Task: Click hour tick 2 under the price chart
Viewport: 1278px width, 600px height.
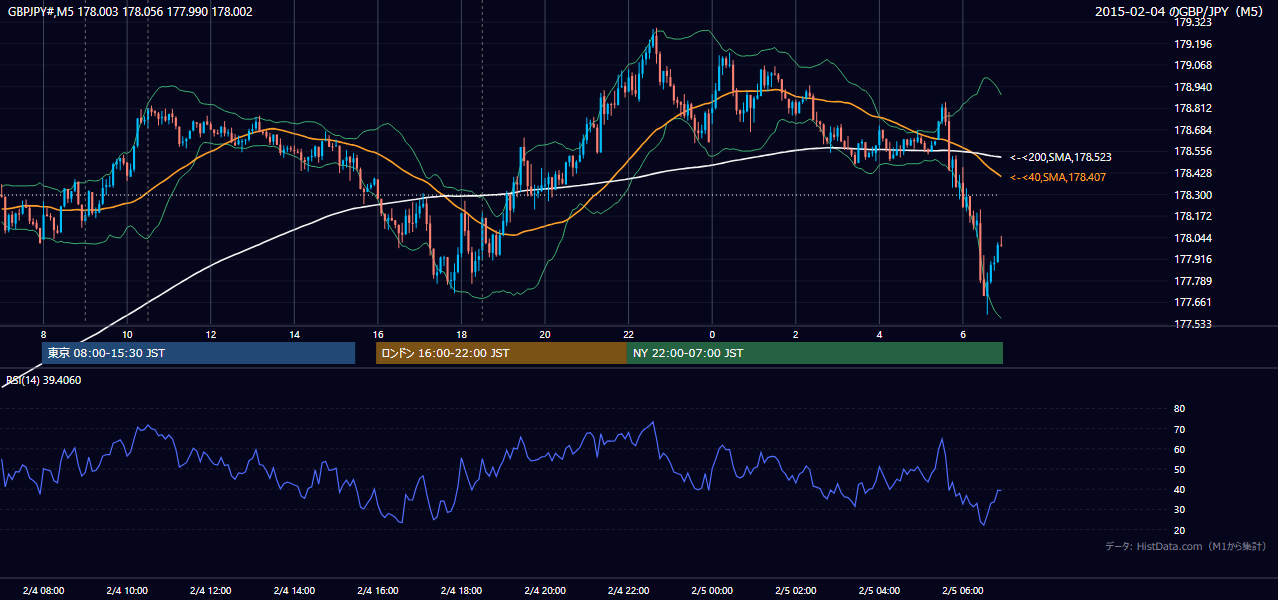Action: click(x=795, y=334)
